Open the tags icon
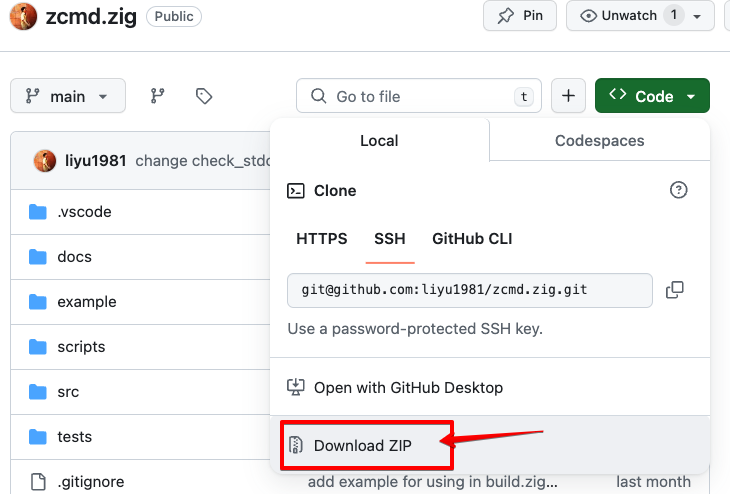Screen dimensions: 730x494 pos(204,96)
